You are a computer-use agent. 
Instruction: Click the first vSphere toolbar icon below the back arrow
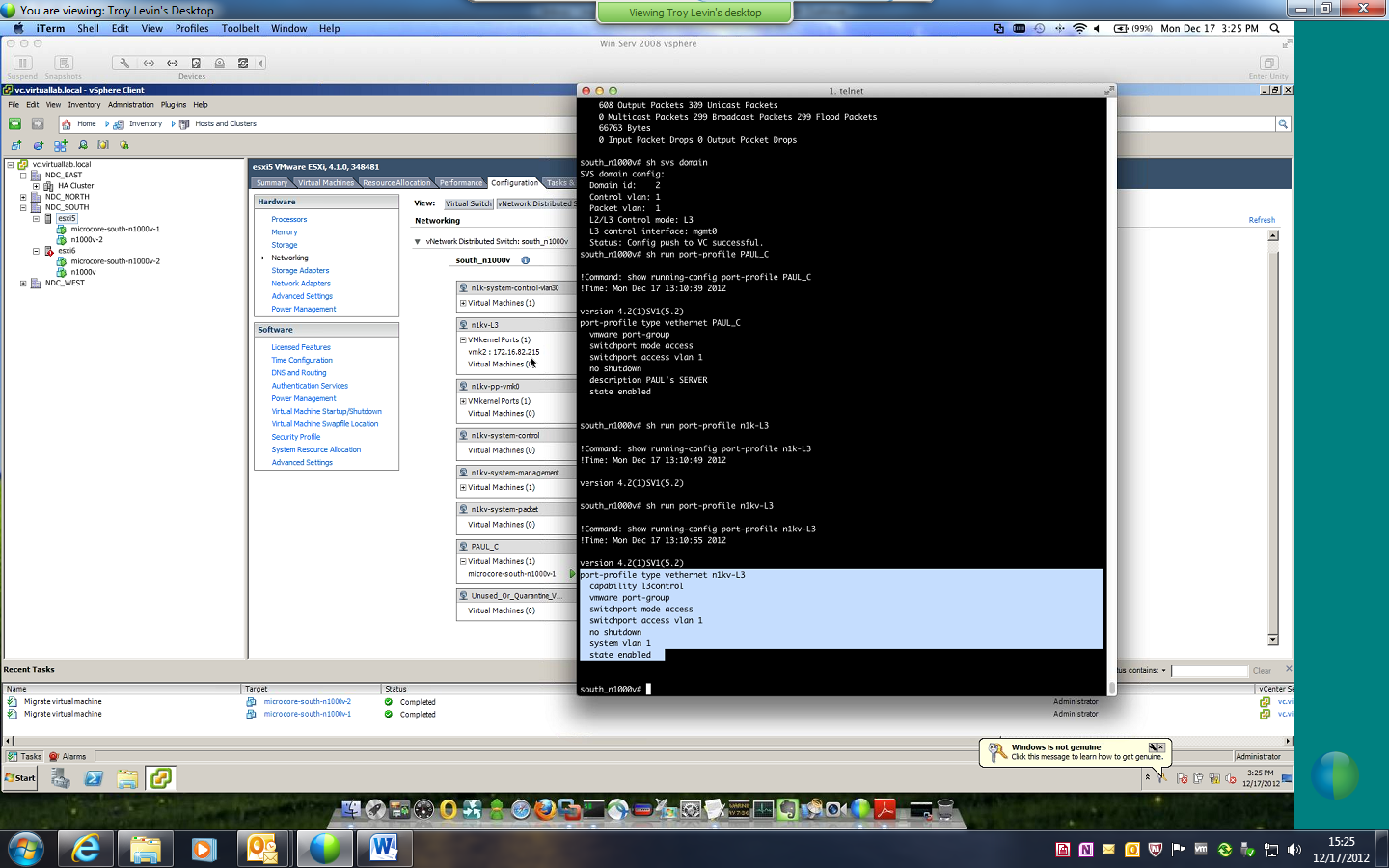[x=16, y=146]
